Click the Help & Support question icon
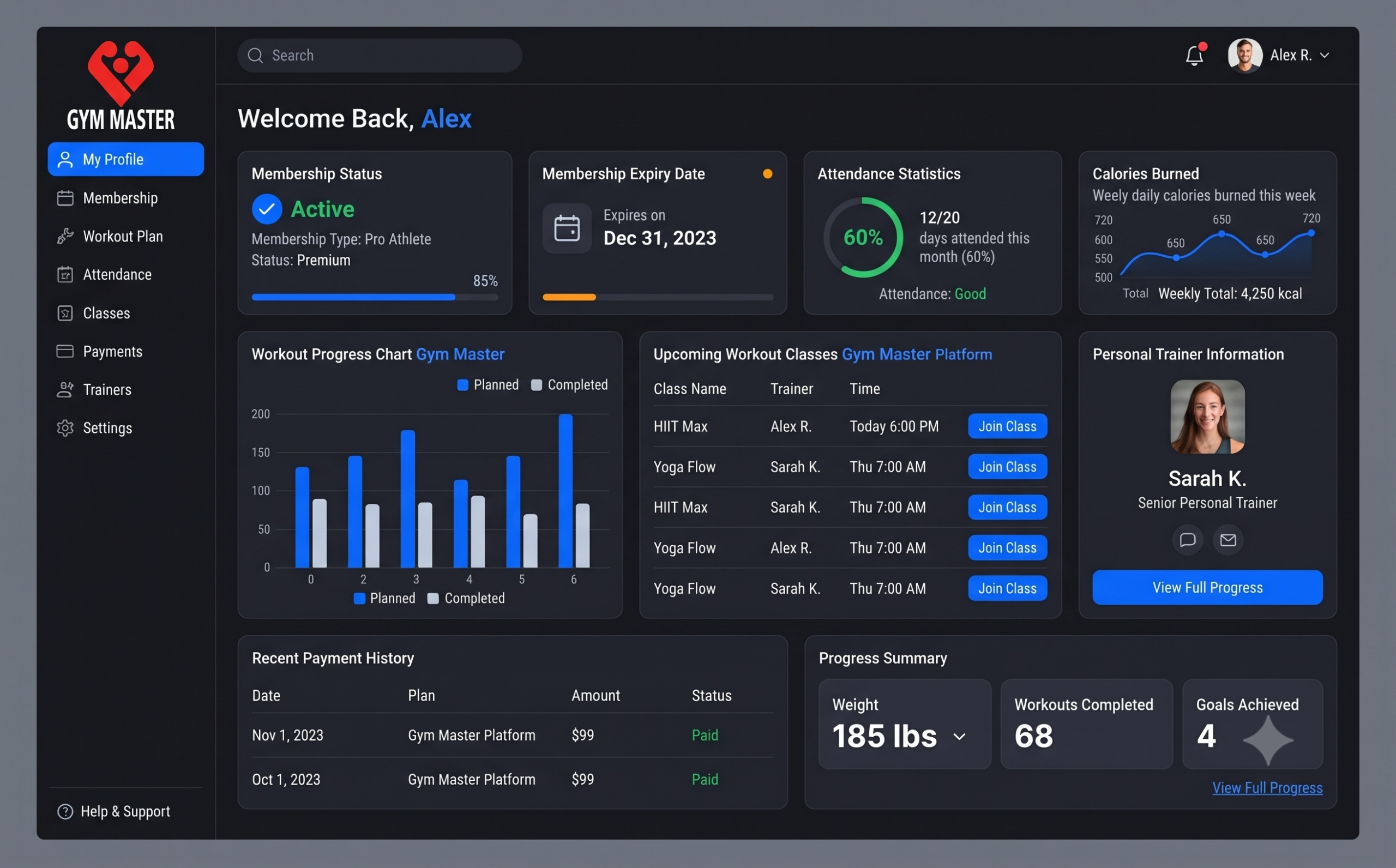The width and height of the screenshot is (1396, 868). (65, 811)
